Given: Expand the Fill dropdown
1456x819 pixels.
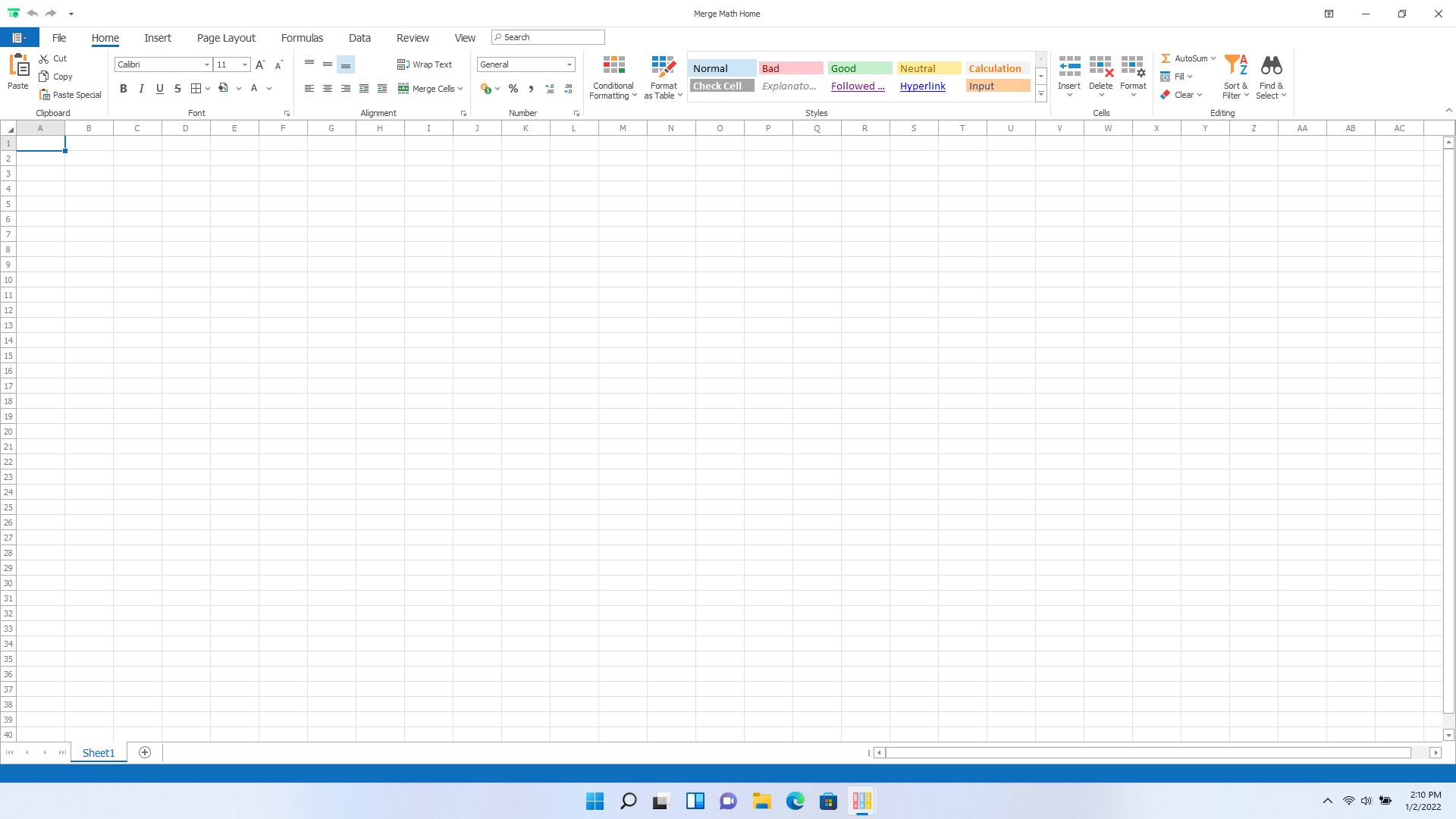Looking at the screenshot, I should pos(1190,77).
